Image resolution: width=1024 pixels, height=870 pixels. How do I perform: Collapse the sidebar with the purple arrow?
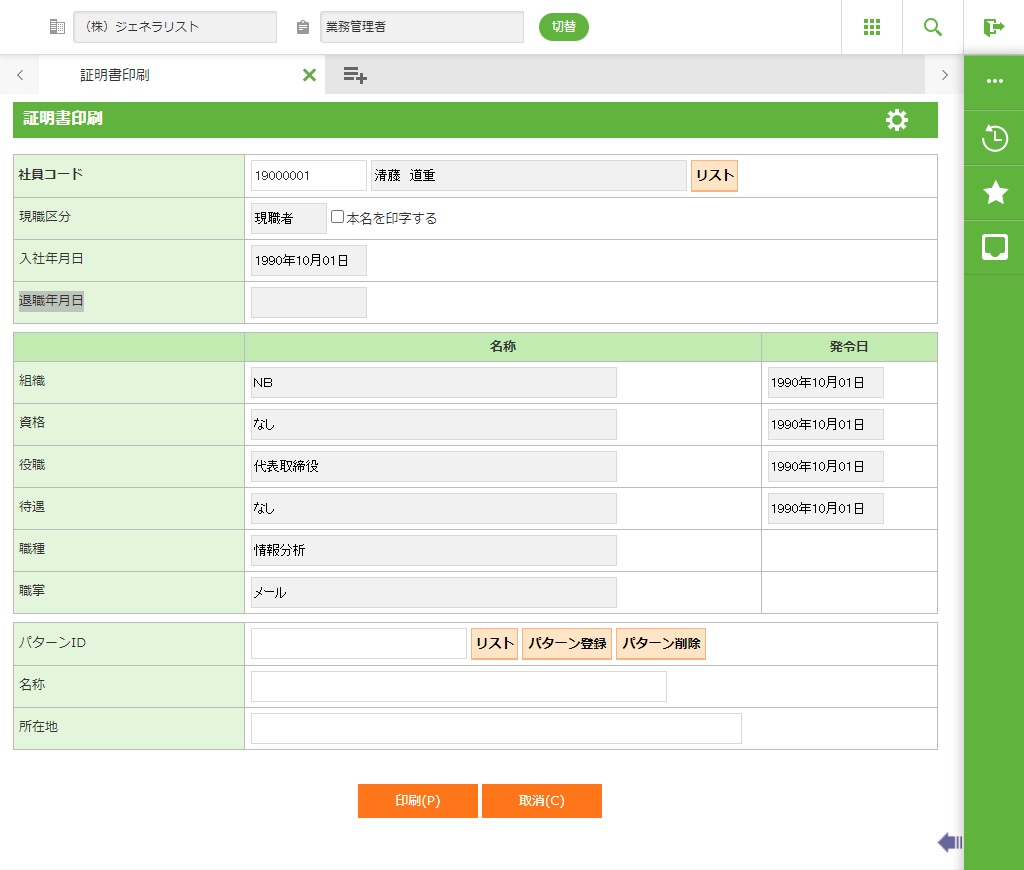[x=949, y=843]
